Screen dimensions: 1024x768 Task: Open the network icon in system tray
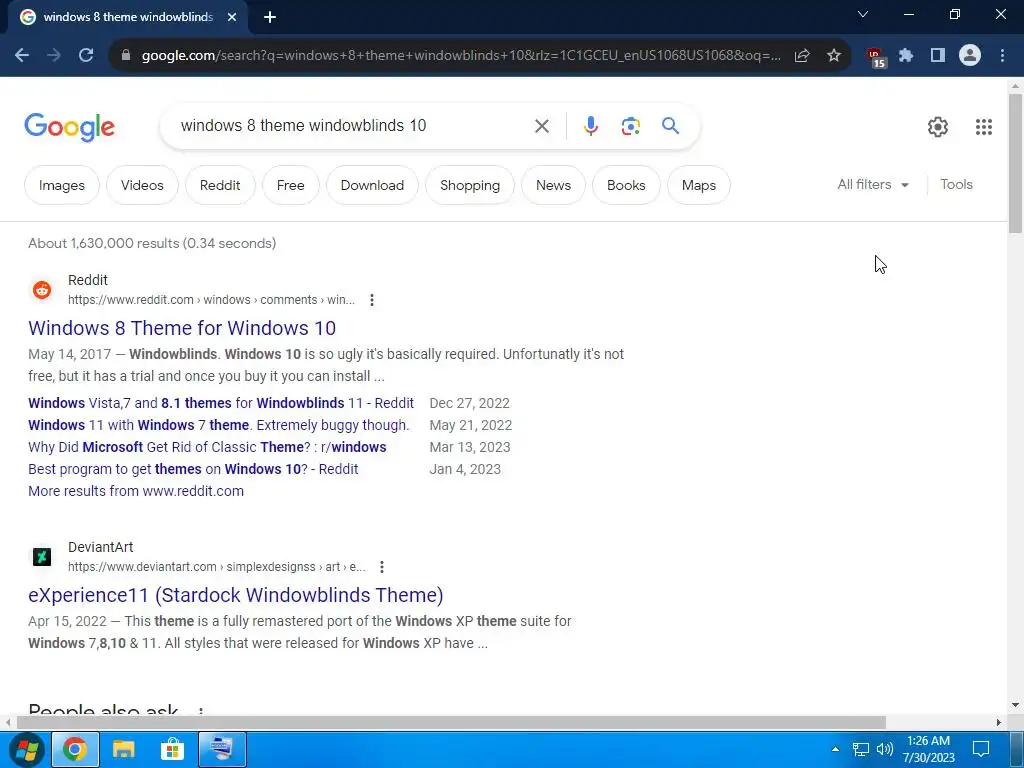(861, 749)
